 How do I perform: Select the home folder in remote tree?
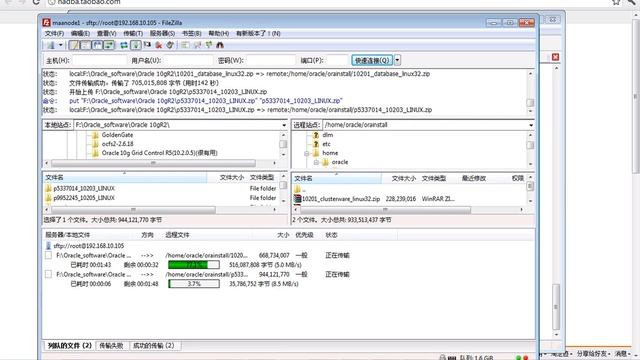tap(330, 153)
